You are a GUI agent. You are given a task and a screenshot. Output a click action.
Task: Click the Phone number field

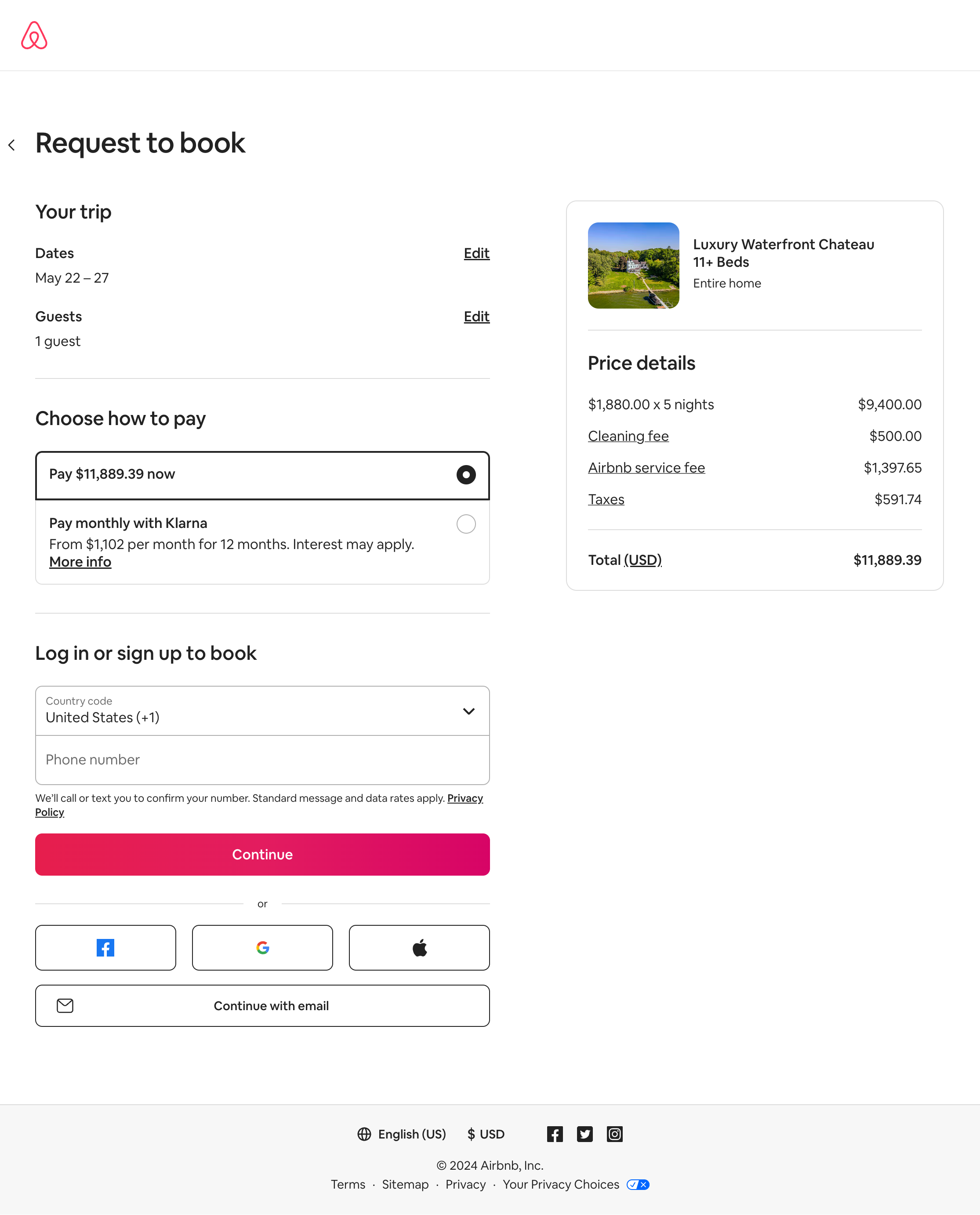tap(262, 760)
